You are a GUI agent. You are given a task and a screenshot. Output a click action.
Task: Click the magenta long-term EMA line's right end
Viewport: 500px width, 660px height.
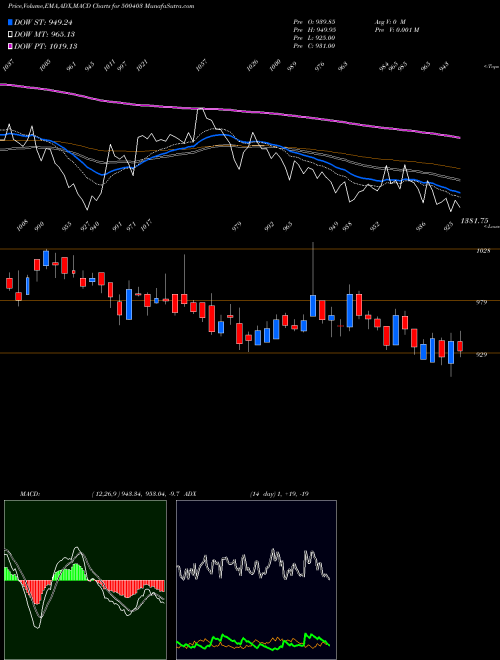(459, 137)
